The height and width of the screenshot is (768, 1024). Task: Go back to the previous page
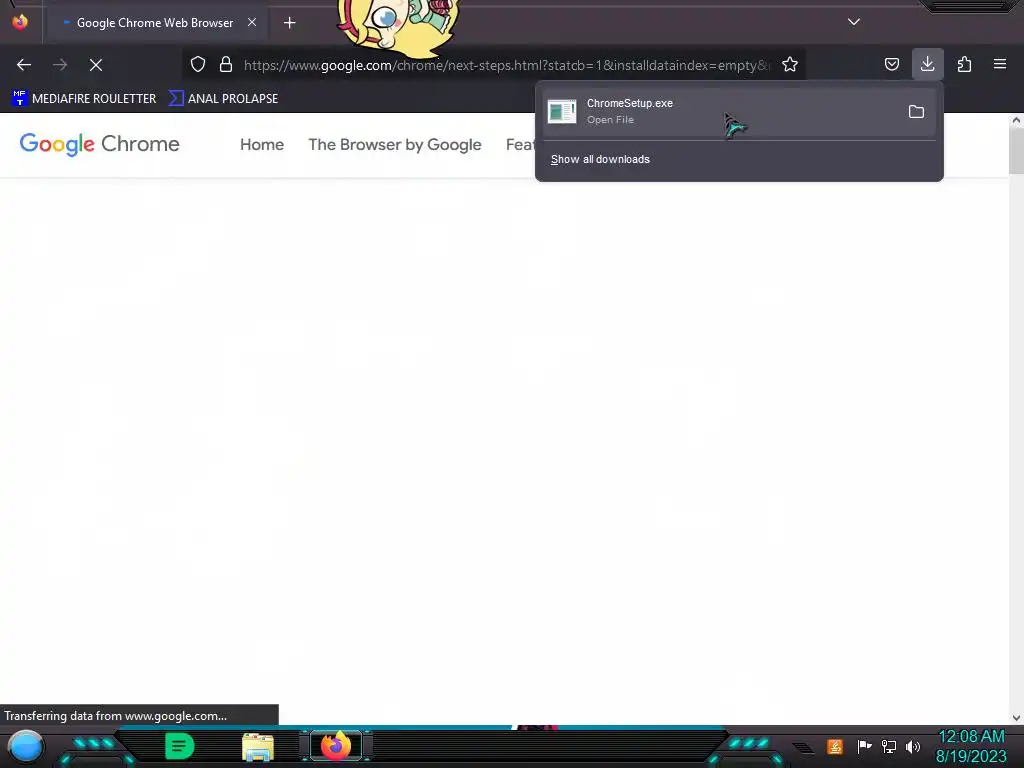coord(24,65)
